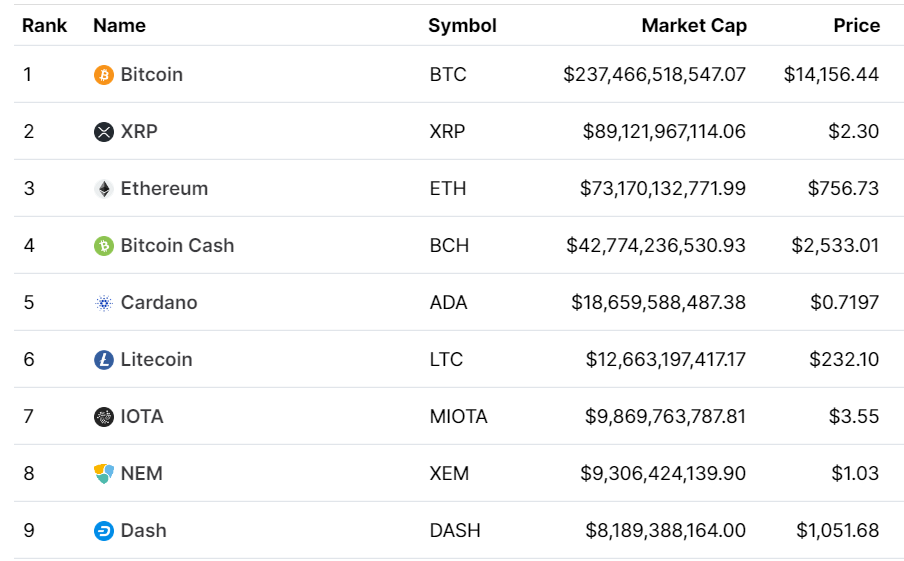Click the Cardano dotted logo icon
Screen dimensions: 904x561
point(104,303)
